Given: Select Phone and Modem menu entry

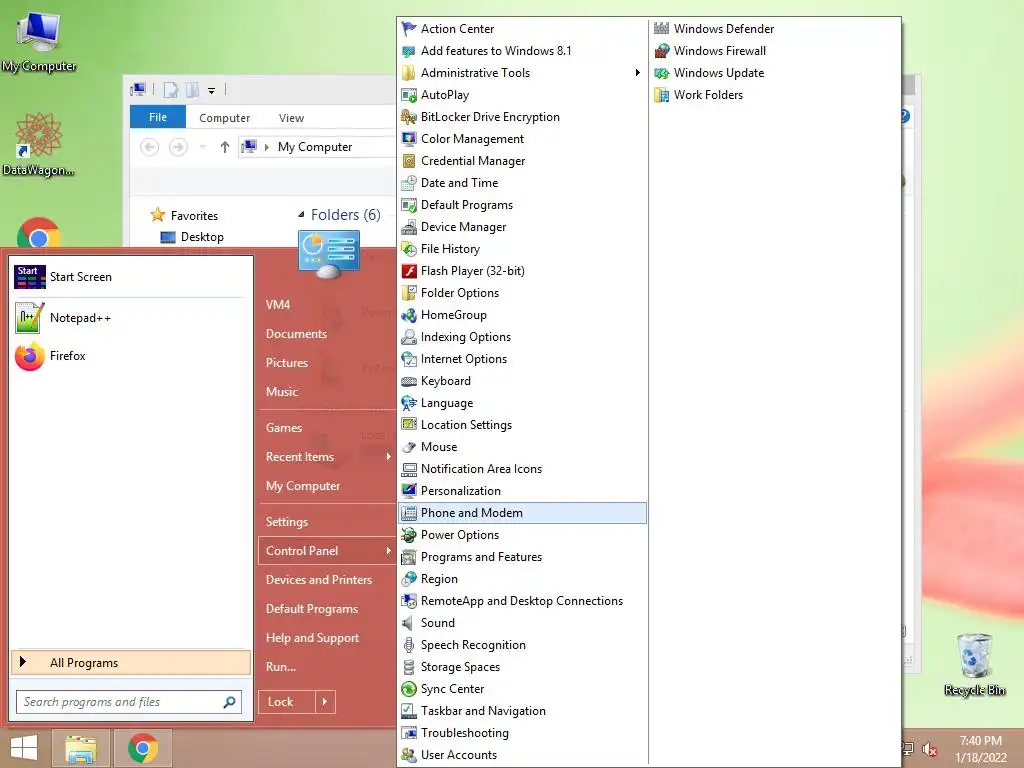Looking at the screenshot, I should 522,513.
